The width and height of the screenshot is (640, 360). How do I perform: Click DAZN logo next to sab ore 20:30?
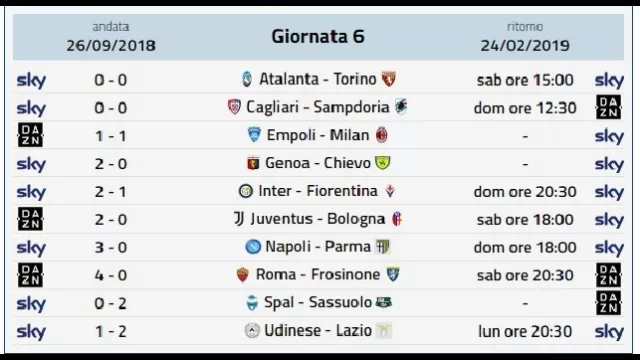(609, 275)
